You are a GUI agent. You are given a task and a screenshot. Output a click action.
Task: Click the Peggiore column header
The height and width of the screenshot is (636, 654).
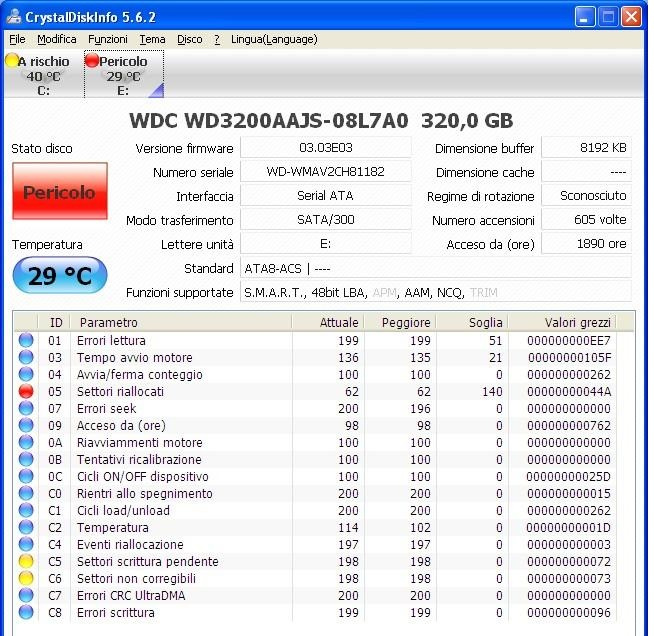[400, 322]
